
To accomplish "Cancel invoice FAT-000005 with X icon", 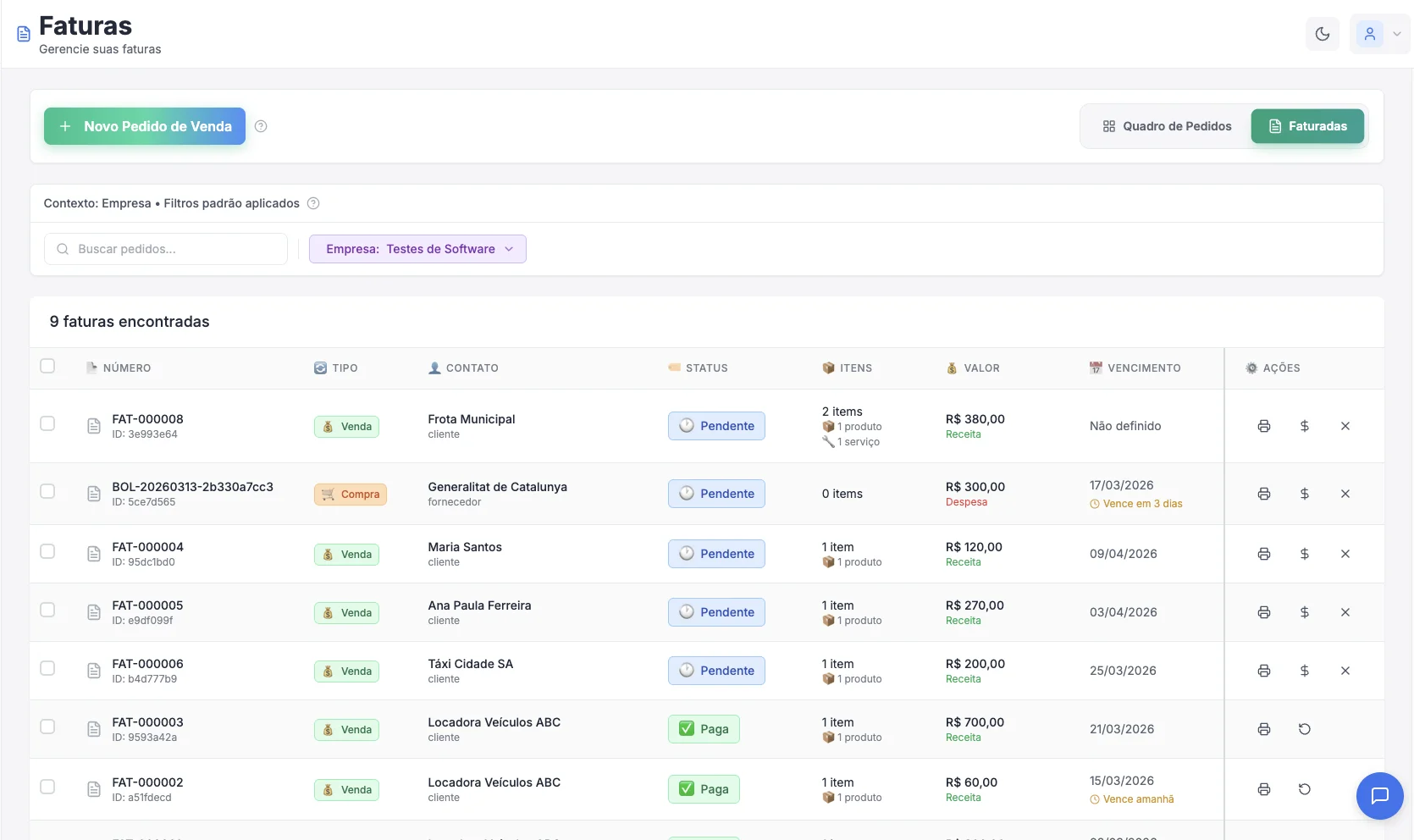I will click(x=1345, y=612).
